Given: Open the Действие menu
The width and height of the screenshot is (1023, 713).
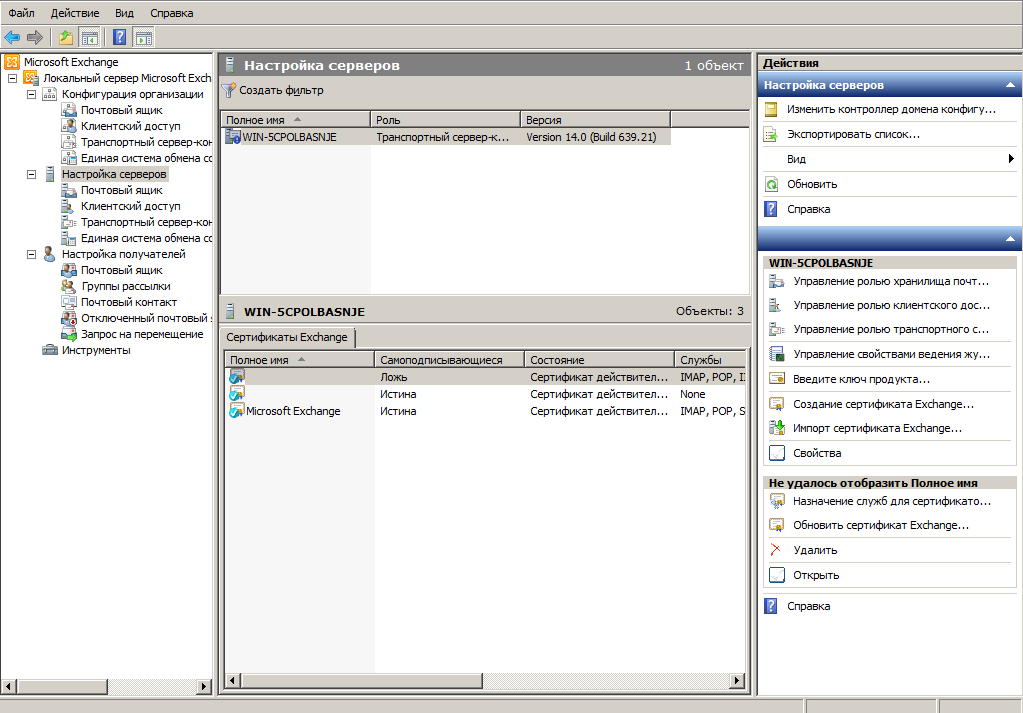Looking at the screenshot, I should pos(75,13).
